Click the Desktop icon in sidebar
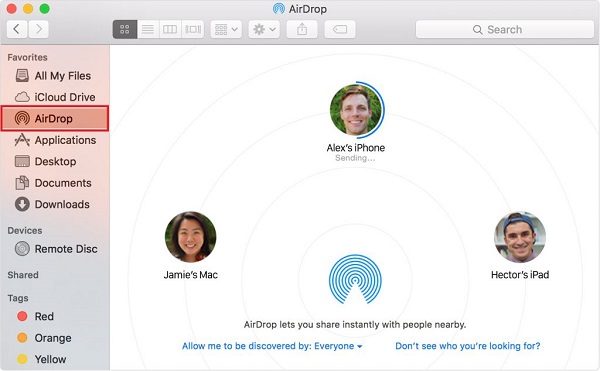 [x=22, y=161]
